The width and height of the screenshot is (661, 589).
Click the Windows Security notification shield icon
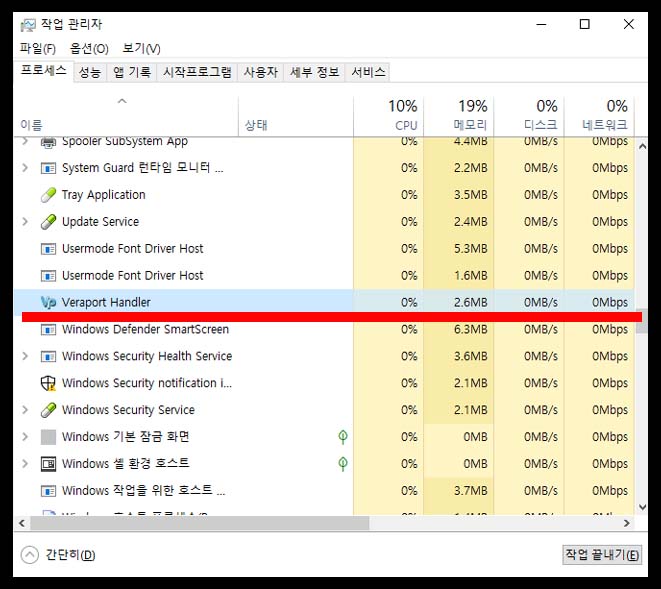(48, 383)
